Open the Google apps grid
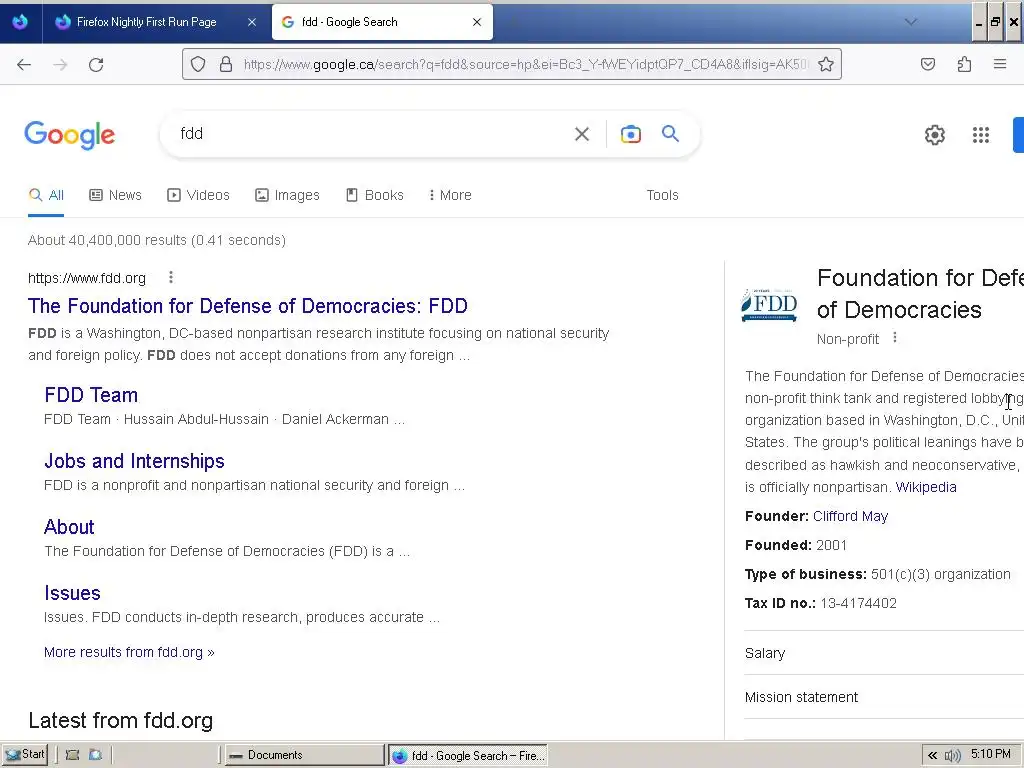The width and height of the screenshot is (1024, 768). point(980,135)
